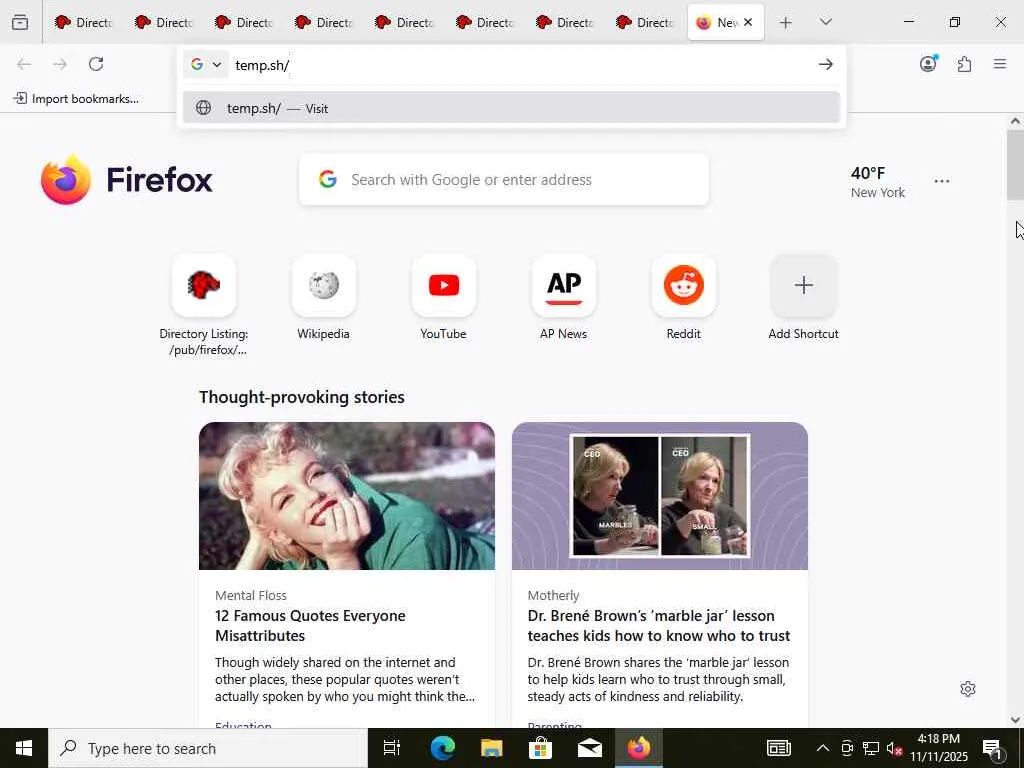Open Dr. Brené Brown marble jar story

[659, 626]
